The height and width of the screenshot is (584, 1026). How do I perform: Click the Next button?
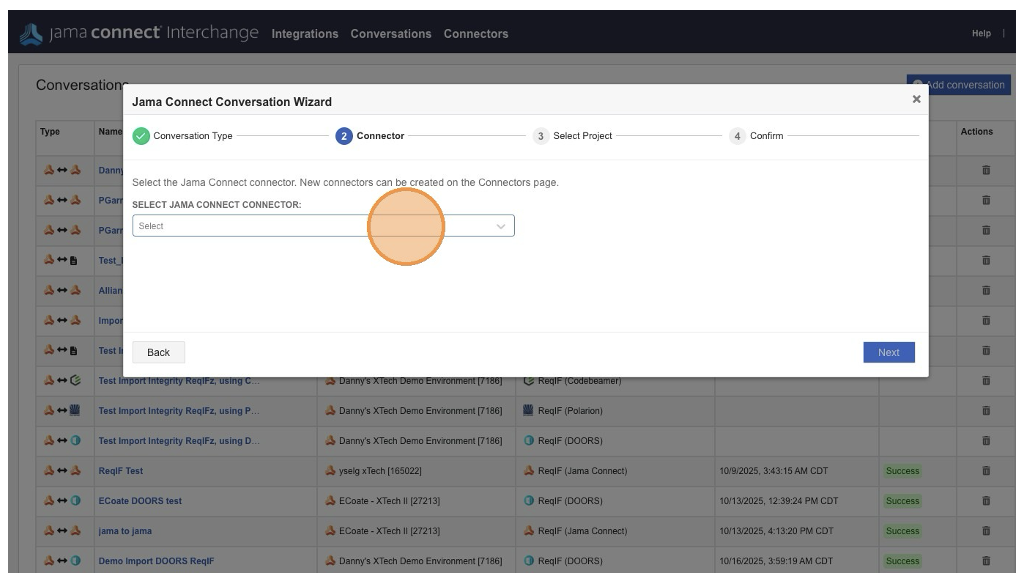click(889, 352)
